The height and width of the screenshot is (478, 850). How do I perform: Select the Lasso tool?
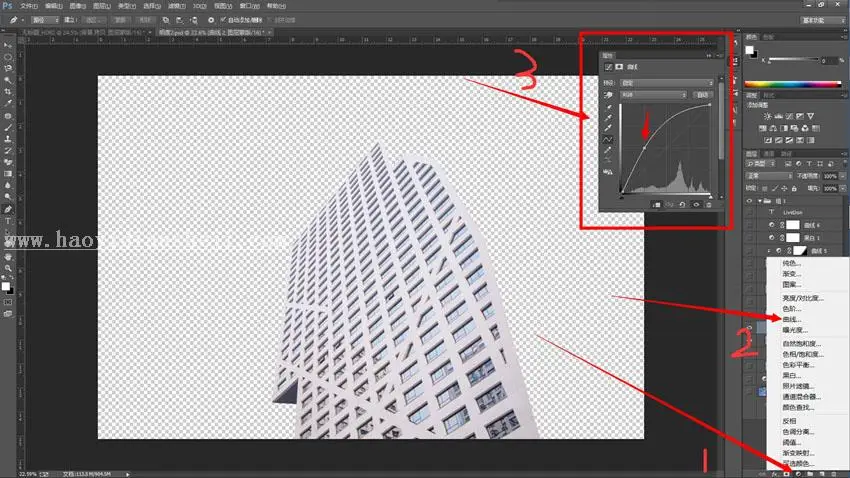(8, 68)
